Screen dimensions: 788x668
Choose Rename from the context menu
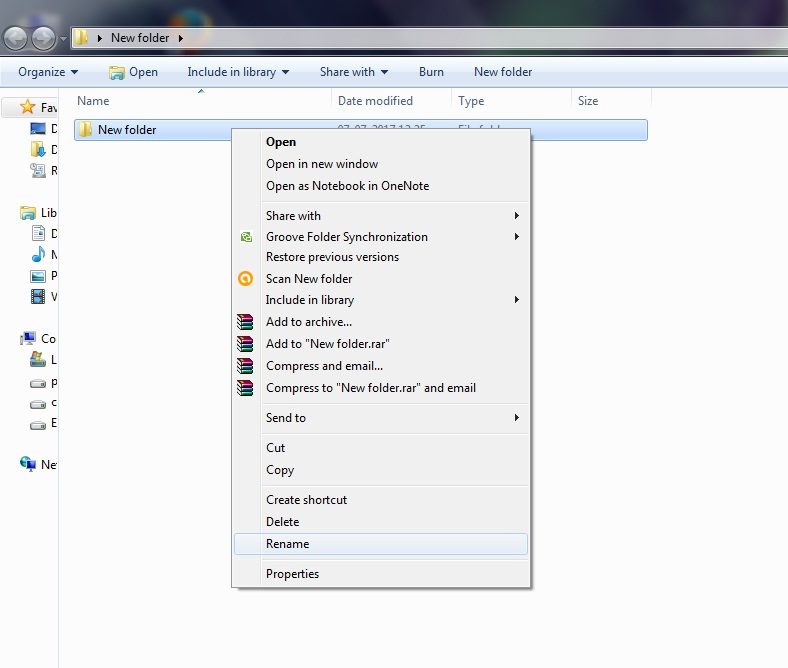(x=288, y=544)
